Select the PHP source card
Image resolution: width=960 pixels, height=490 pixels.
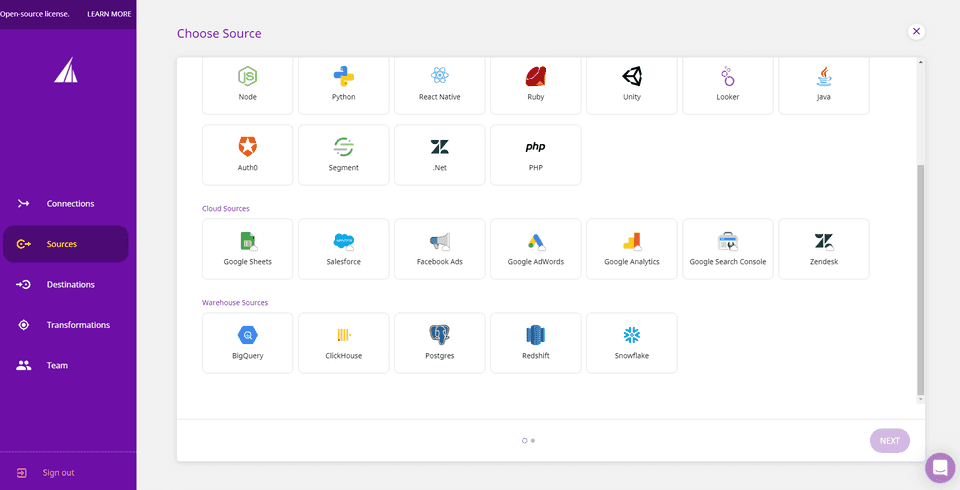point(536,155)
